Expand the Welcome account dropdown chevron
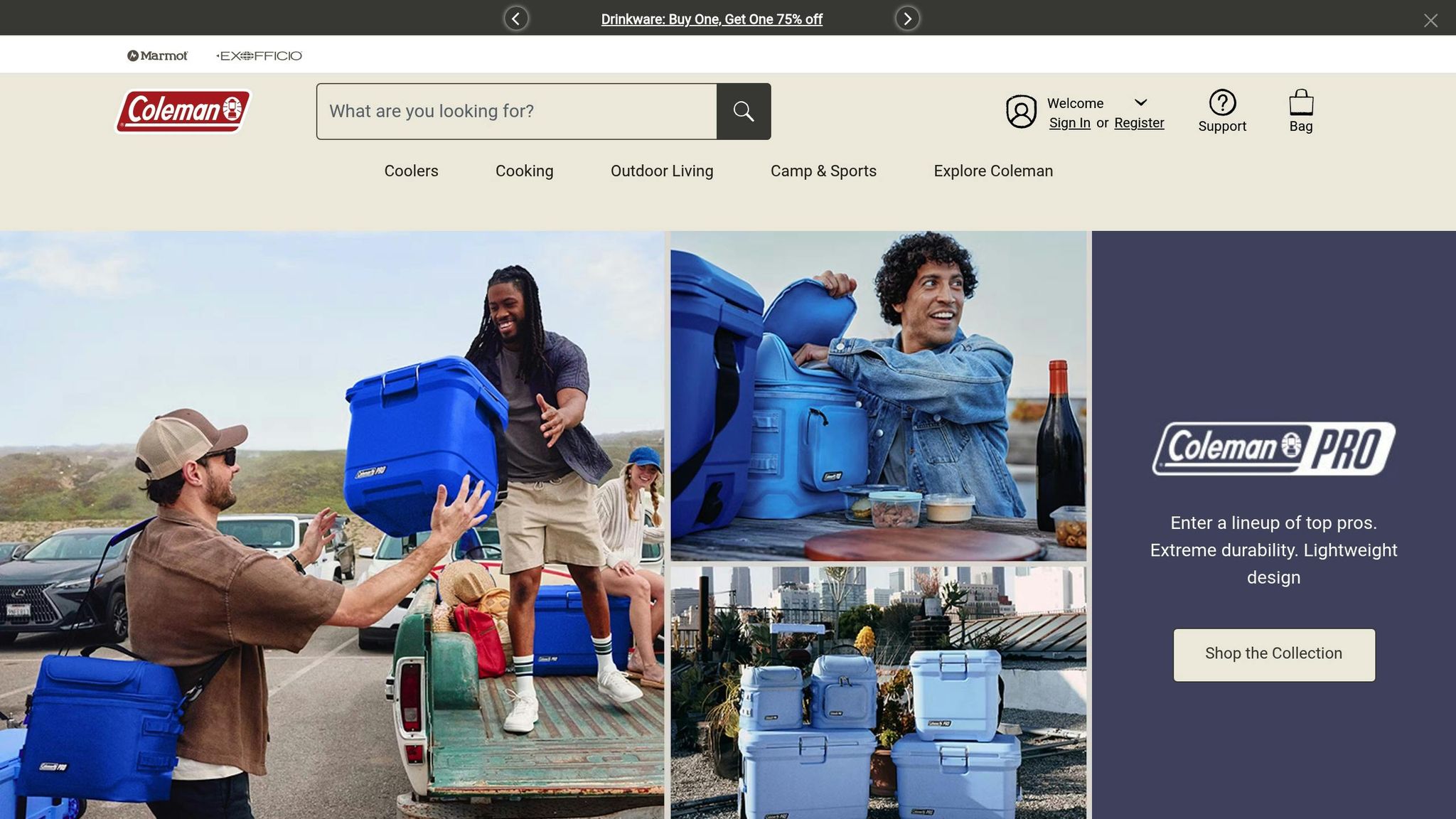Viewport: 1456px width, 819px height. (x=1140, y=102)
